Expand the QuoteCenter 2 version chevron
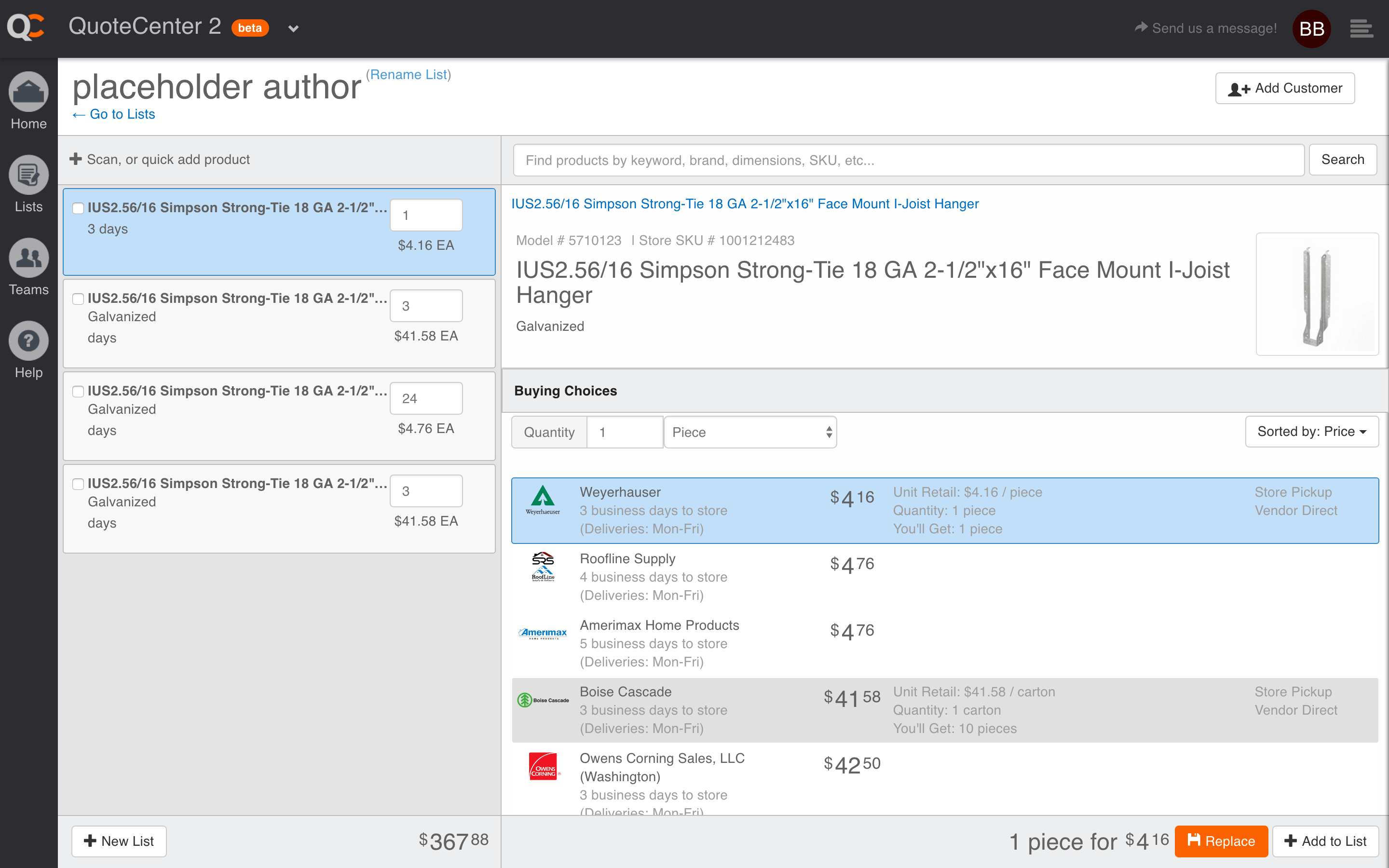Image resolution: width=1389 pixels, height=868 pixels. (x=293, y=28)
